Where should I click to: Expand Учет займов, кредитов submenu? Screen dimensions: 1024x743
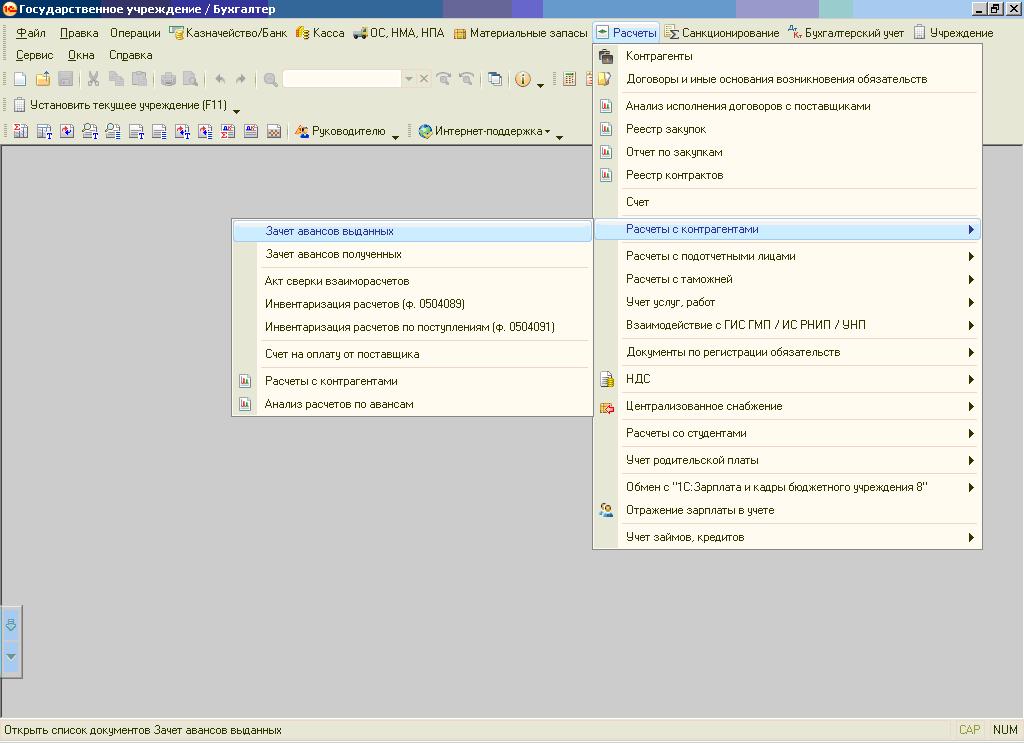970,537
